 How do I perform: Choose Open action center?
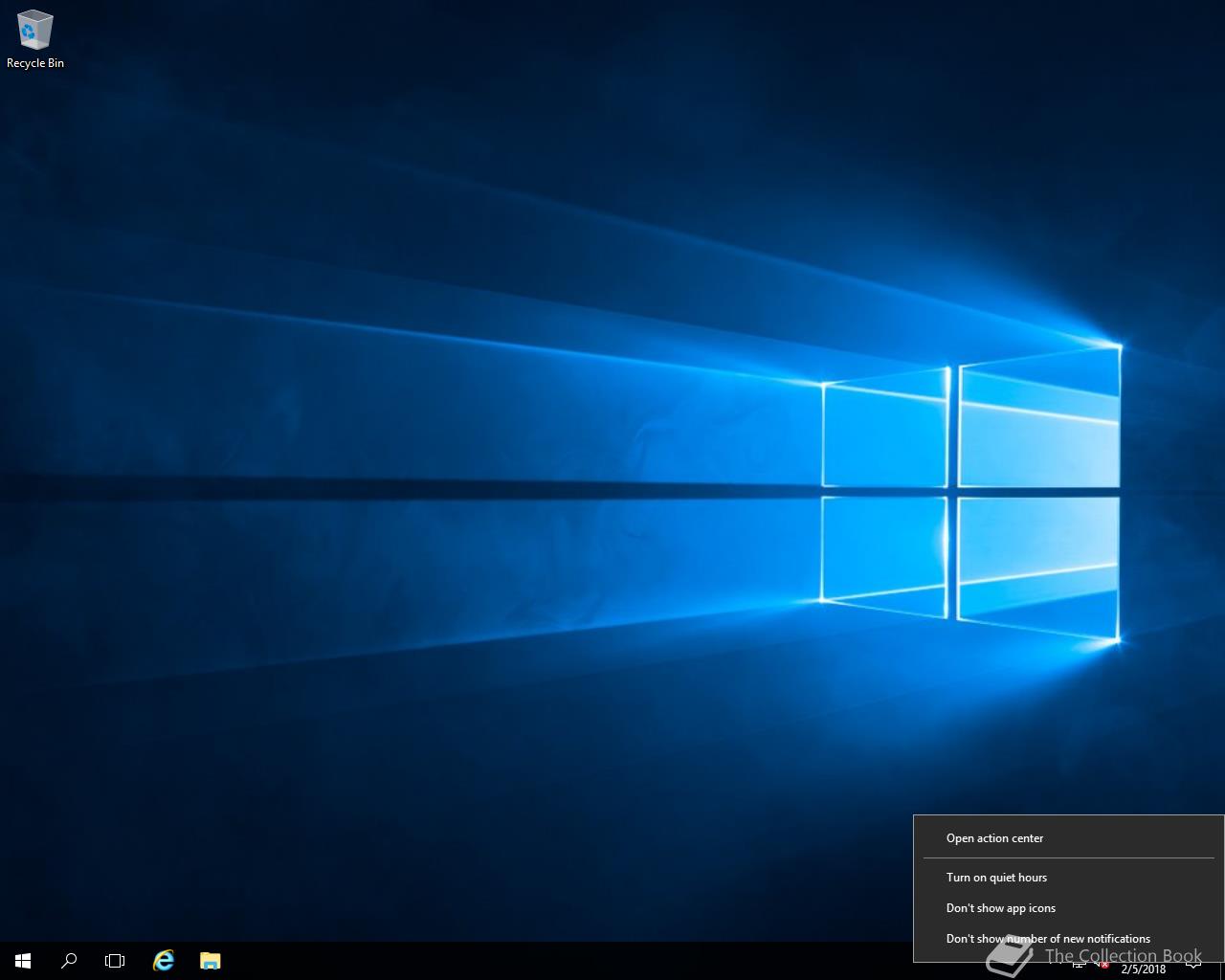tap(1069, 838)
